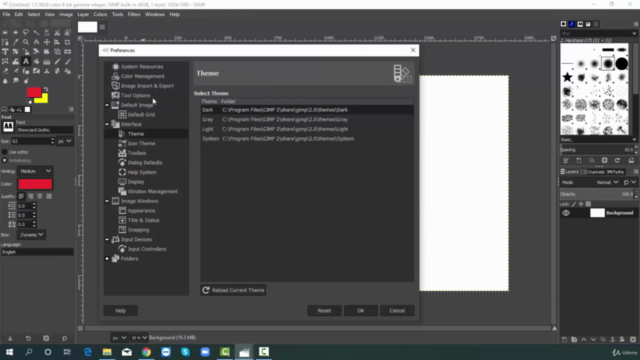
Task: Select Icon Theme in preferences tree
Action: [x=141, y=143]
